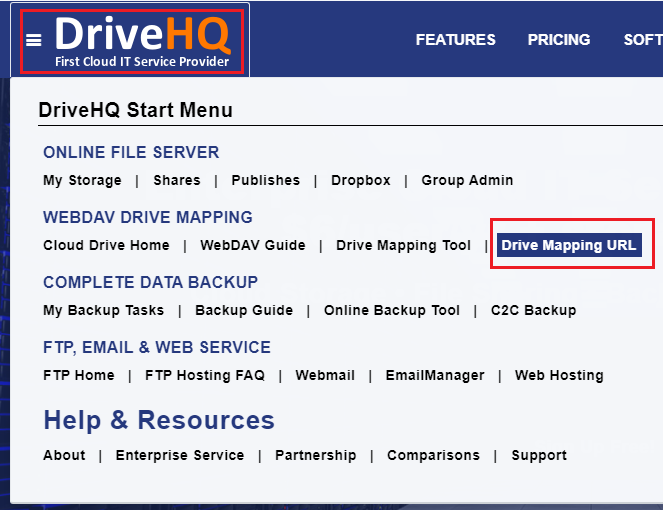Viewport: 663px width, 510px height.
Task: Go to Shares page
Action: [x=177, y=180]
